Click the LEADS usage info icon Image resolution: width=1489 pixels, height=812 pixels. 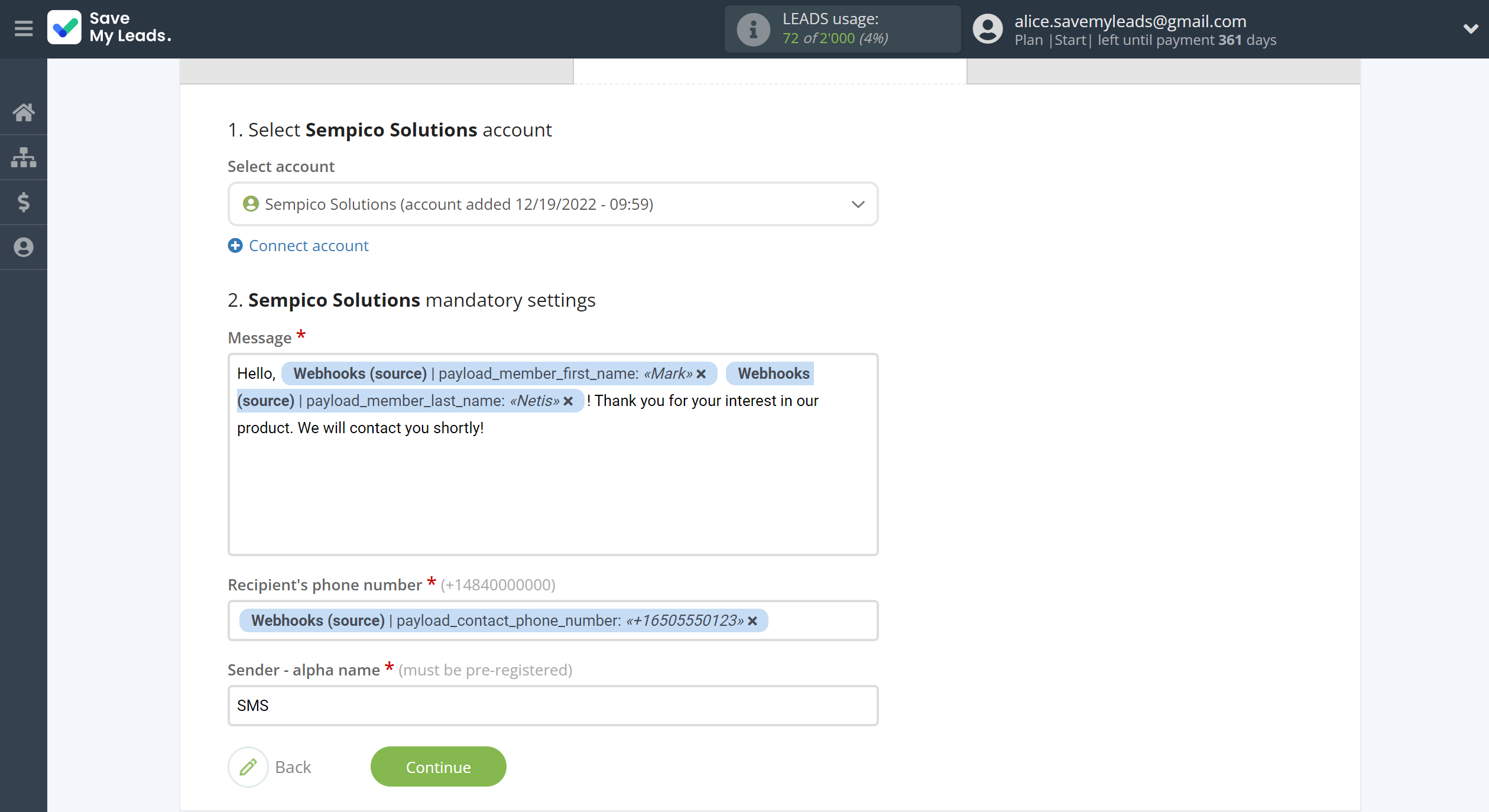point(753,29)
